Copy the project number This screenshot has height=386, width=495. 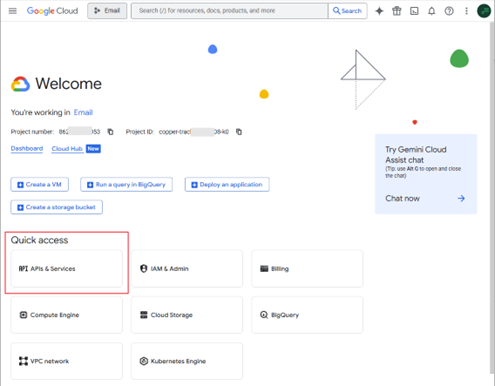tap(110, 132)
